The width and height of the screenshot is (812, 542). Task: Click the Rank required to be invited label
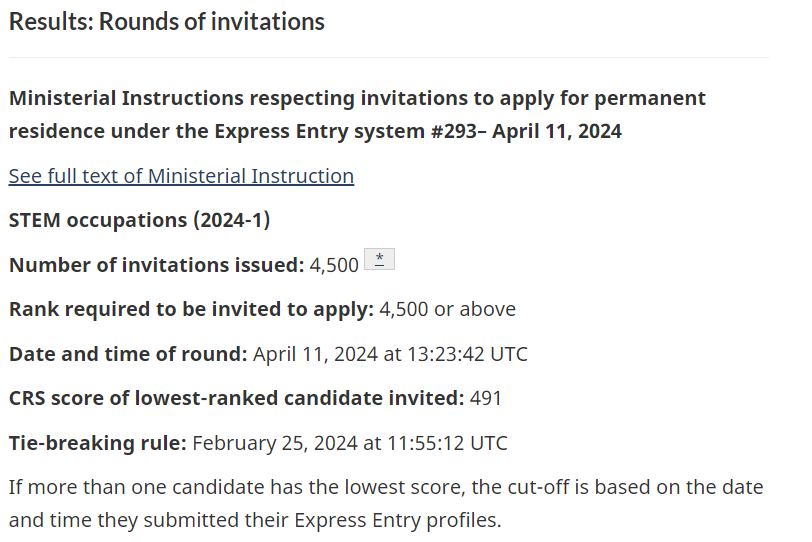point(192,309)
